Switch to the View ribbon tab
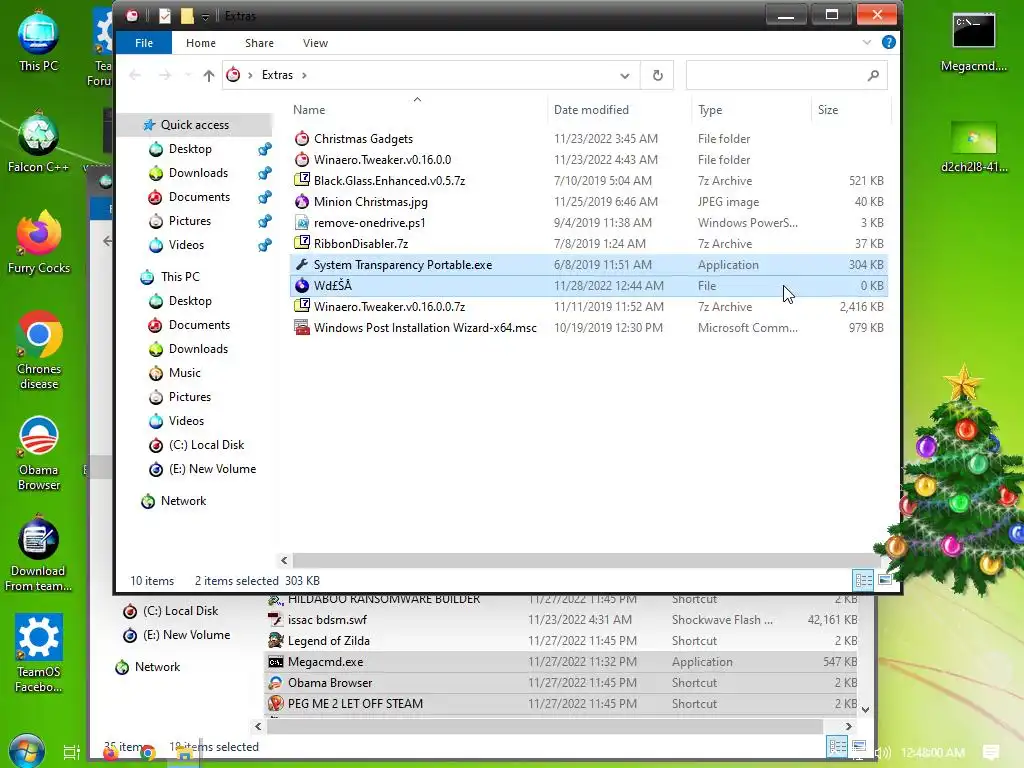 315,43
